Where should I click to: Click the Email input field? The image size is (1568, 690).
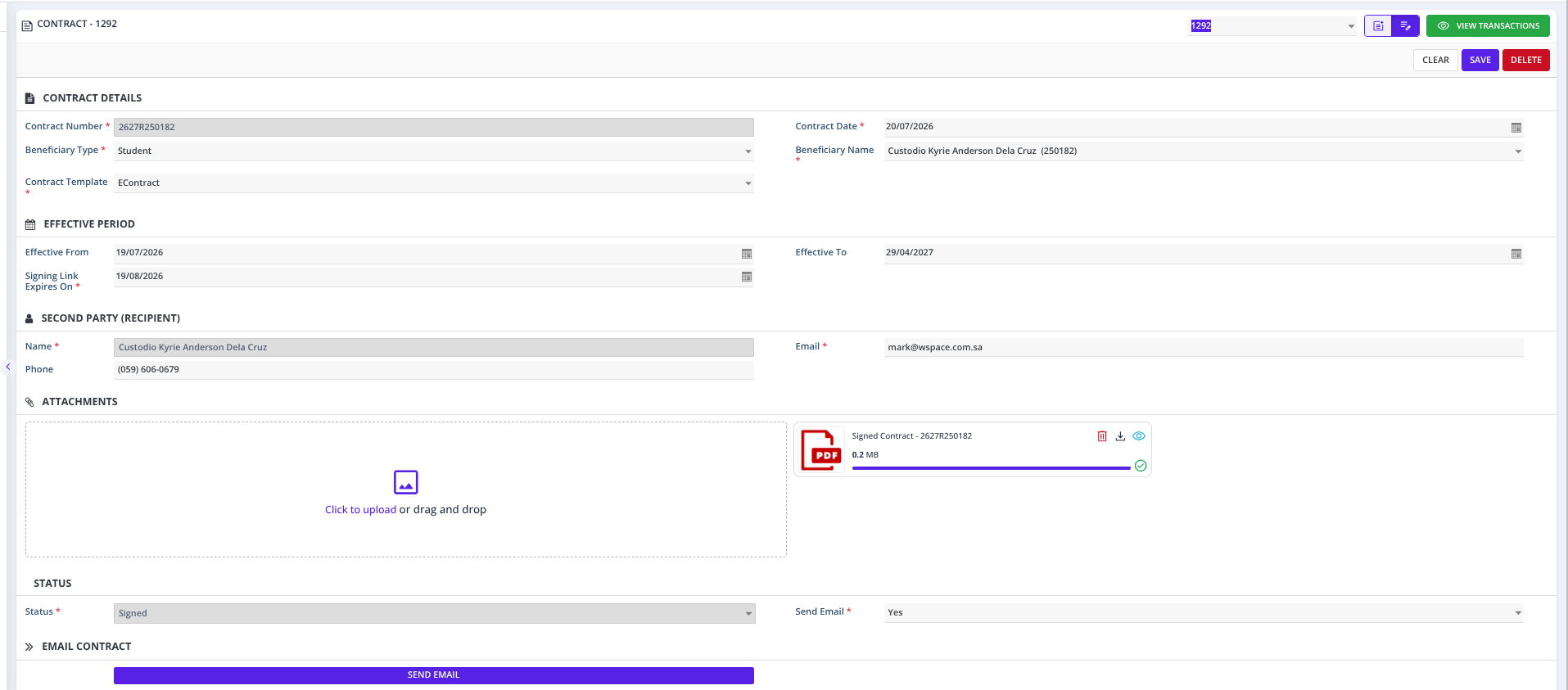tap(1204, 347)
